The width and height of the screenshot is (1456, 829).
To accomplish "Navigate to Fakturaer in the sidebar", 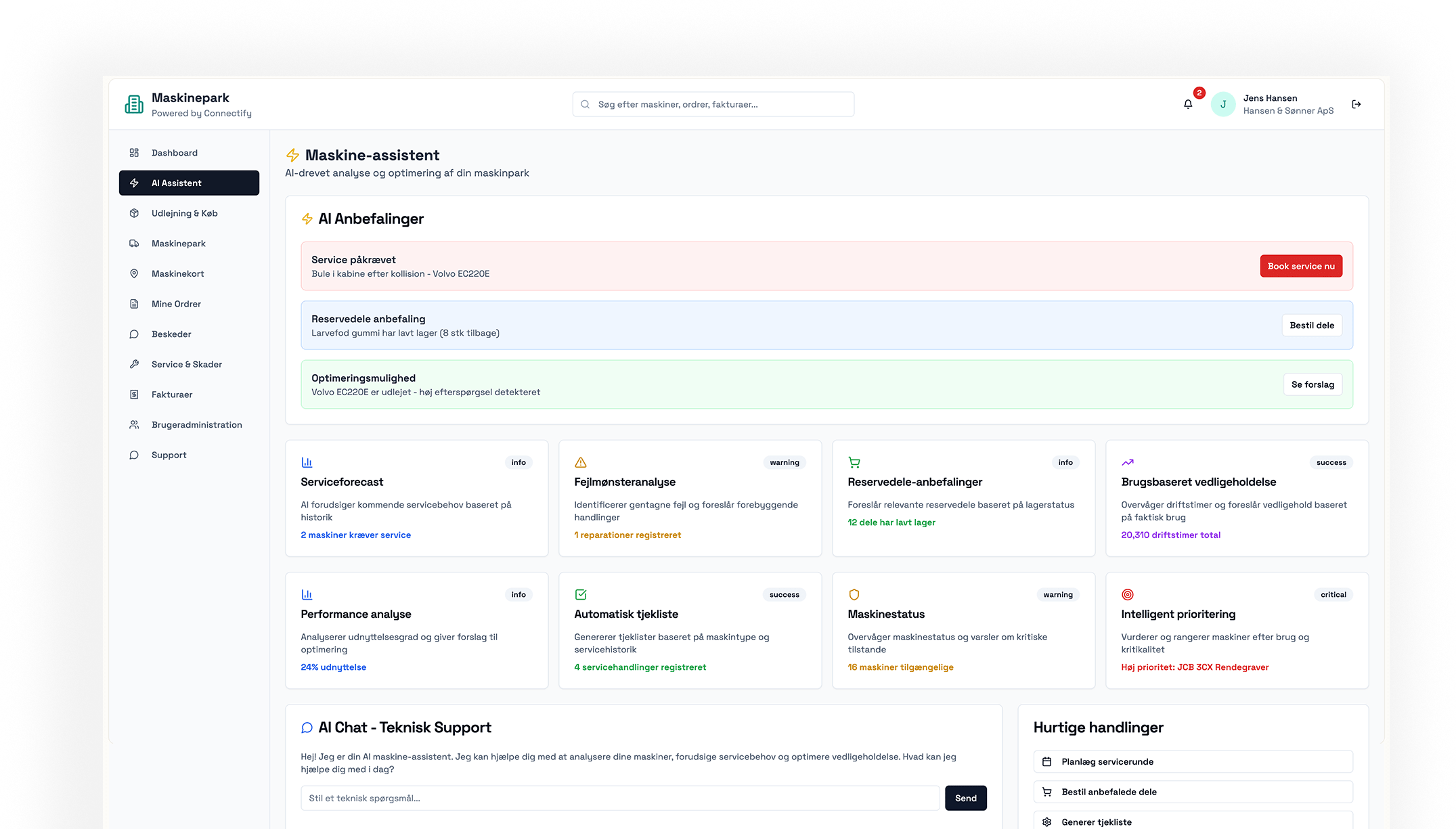I will [172, 395].
